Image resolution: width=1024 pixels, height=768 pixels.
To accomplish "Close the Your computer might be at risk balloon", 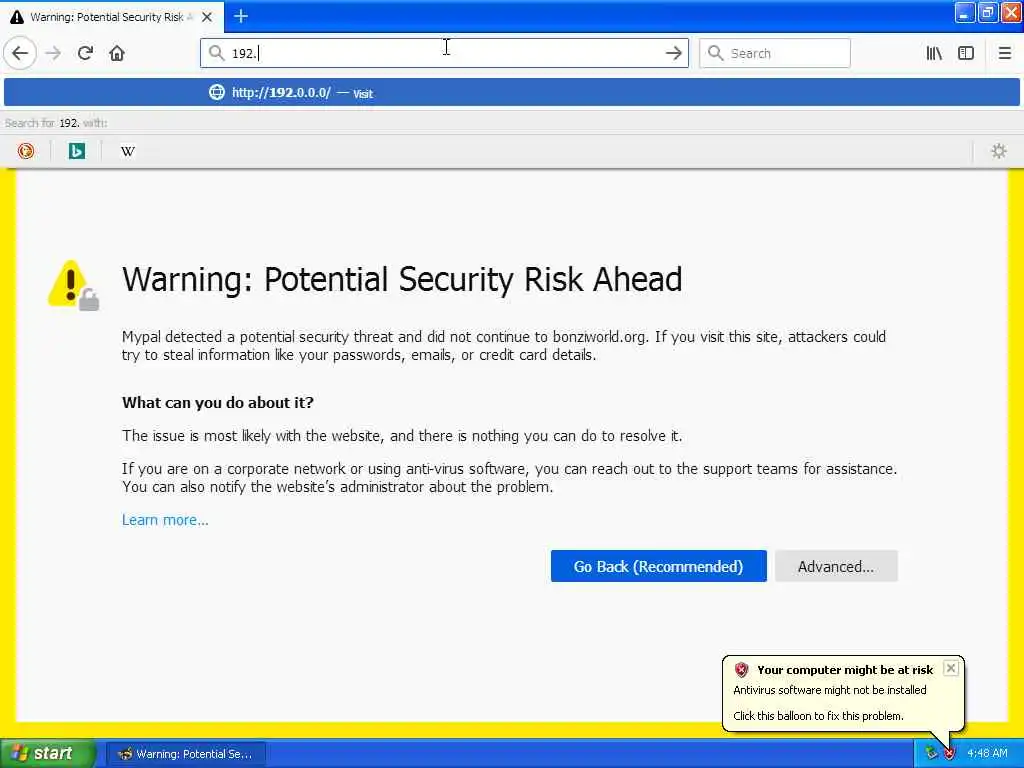I will point(951,668).
